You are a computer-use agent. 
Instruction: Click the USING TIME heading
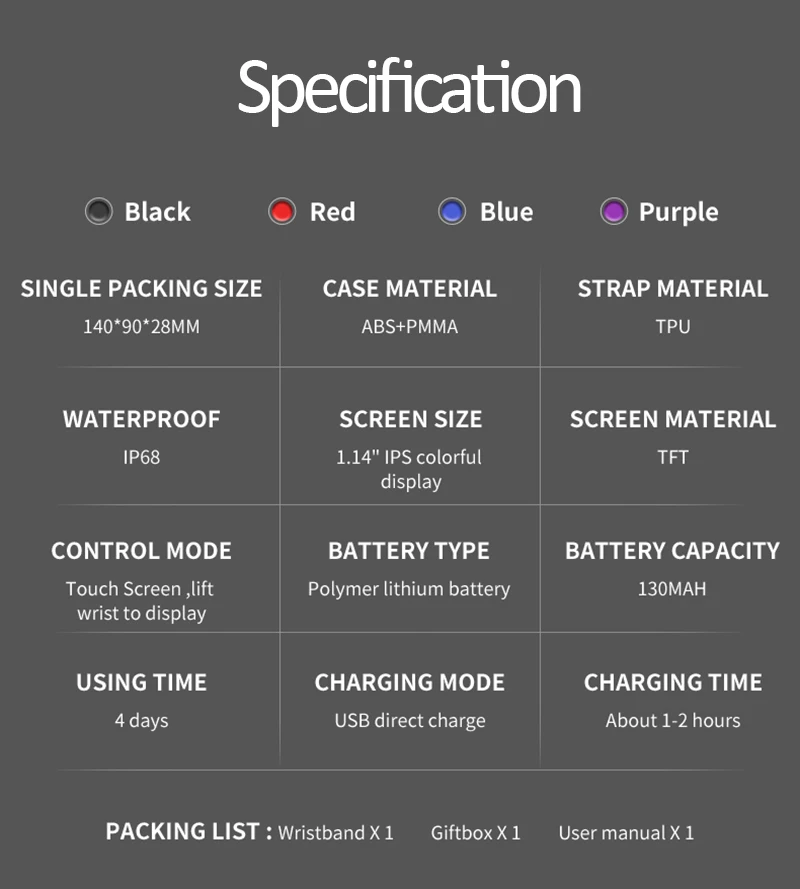pos(142,682)
